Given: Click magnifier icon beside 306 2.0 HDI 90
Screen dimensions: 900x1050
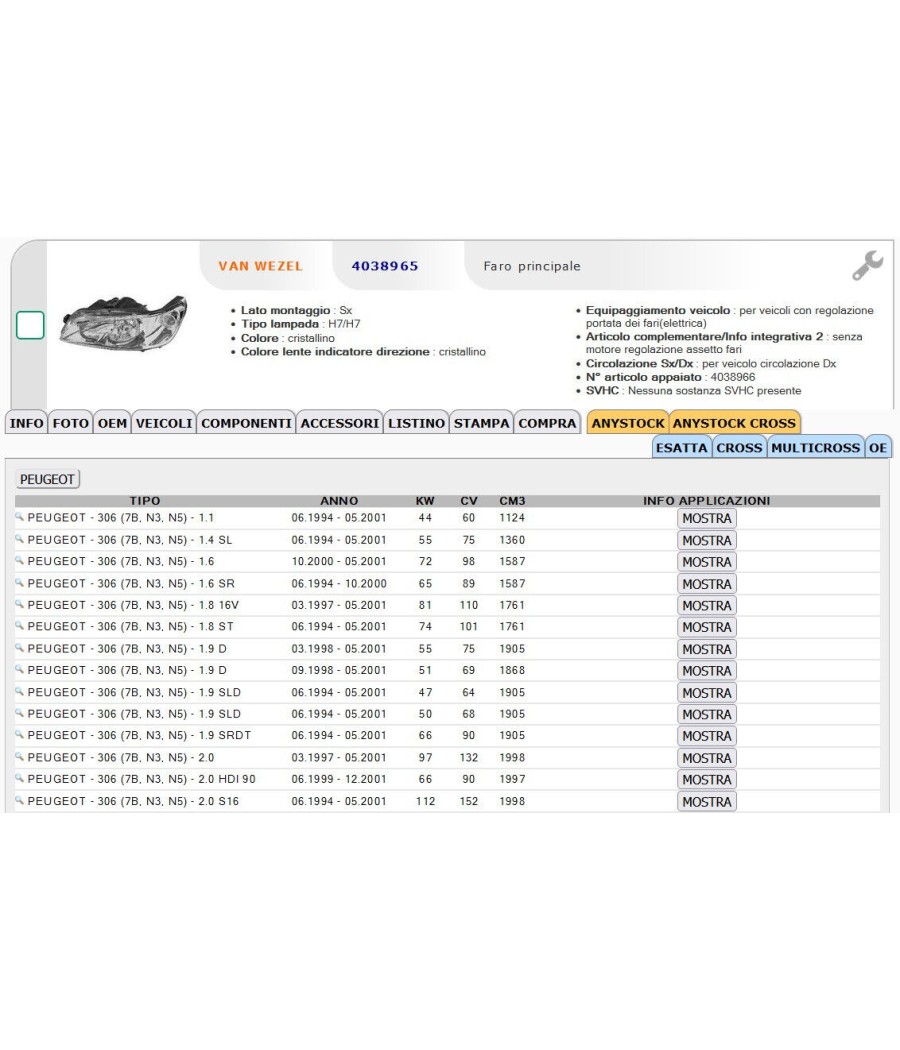Looking at the screenshot, I should click(x=19, y=778).
